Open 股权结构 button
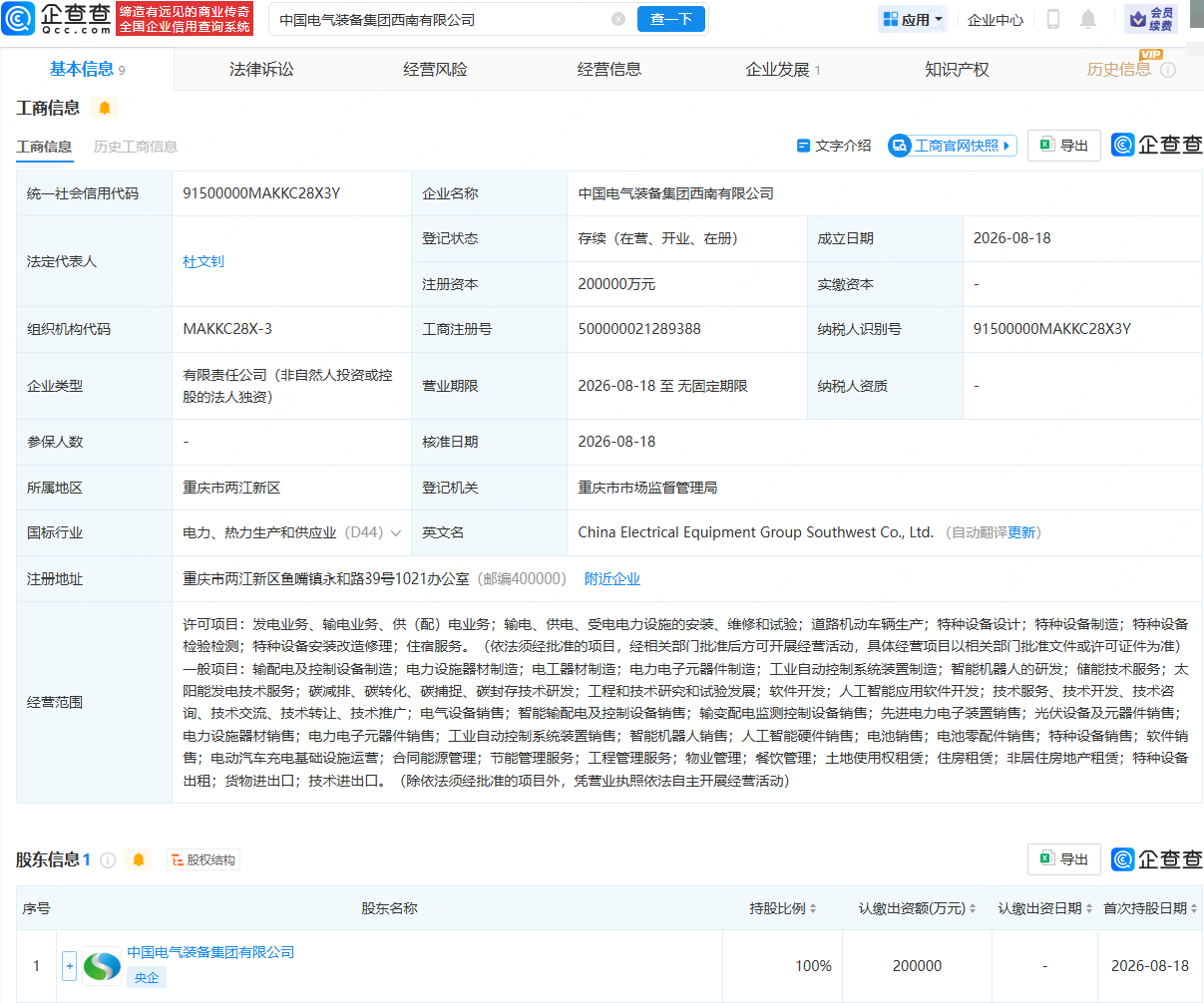Image resolution: width=1204 pixels, height=1003 pixels. pyautogui.click(x=202, y=859)
